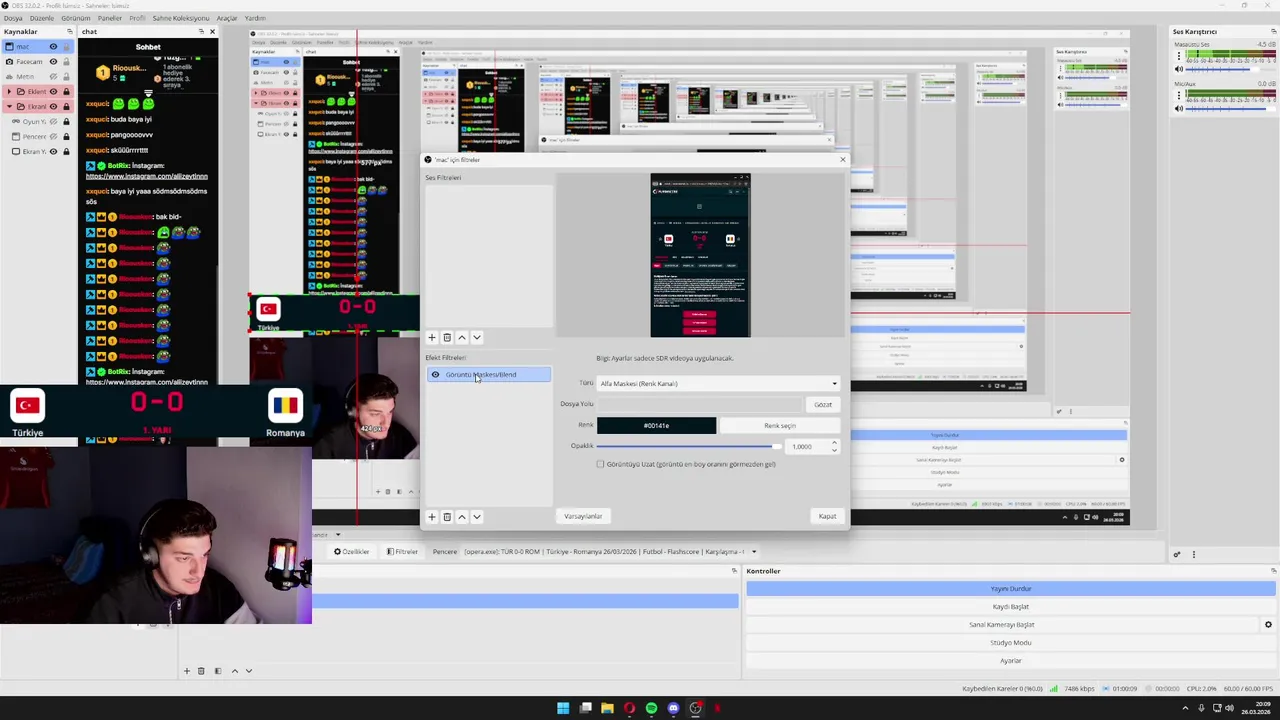The image size is (1280, 720).
Task: Float the chat dock panel
Action: tap(201, 32)
